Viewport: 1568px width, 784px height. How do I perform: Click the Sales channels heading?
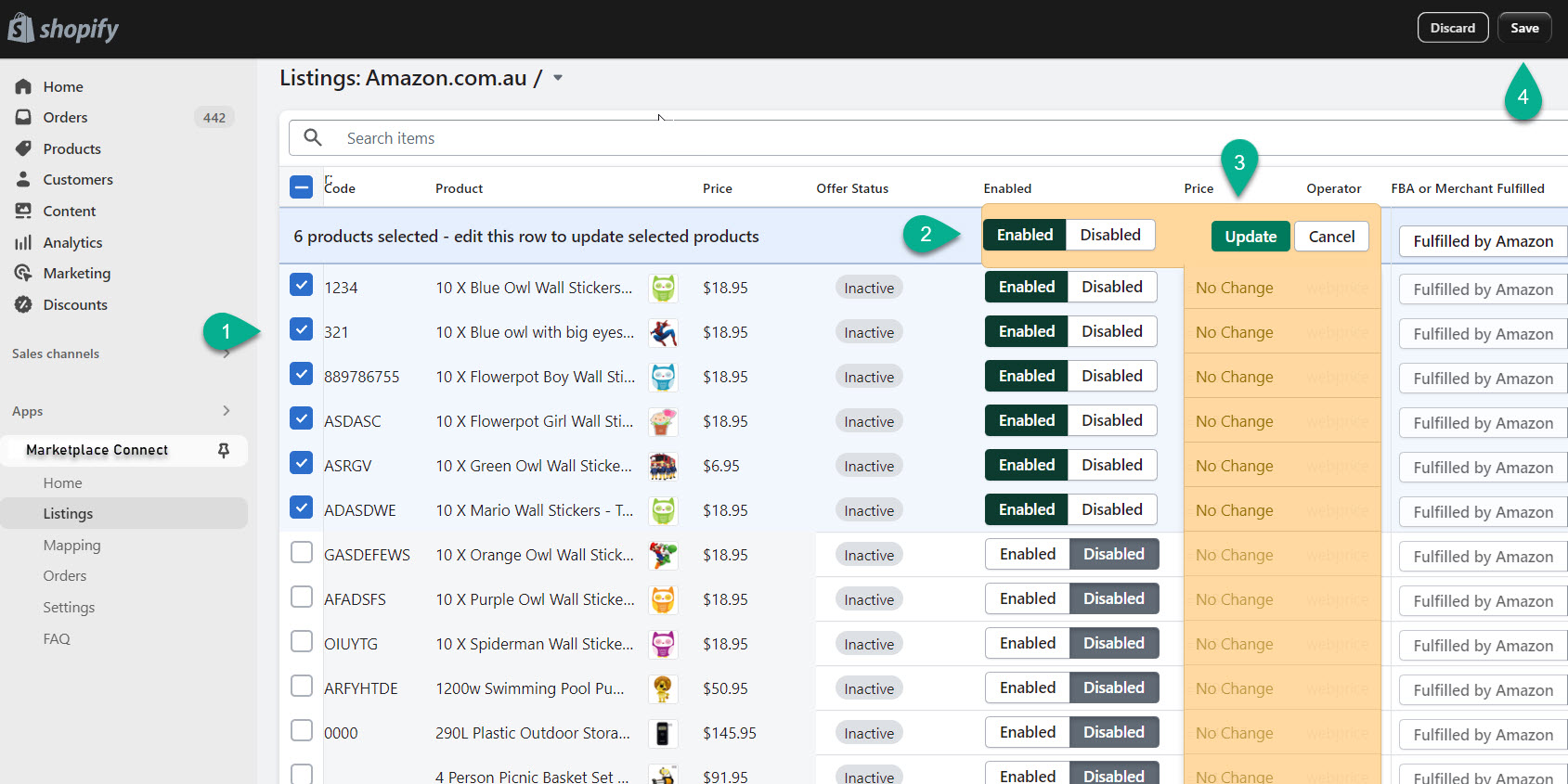pos(56,353)
